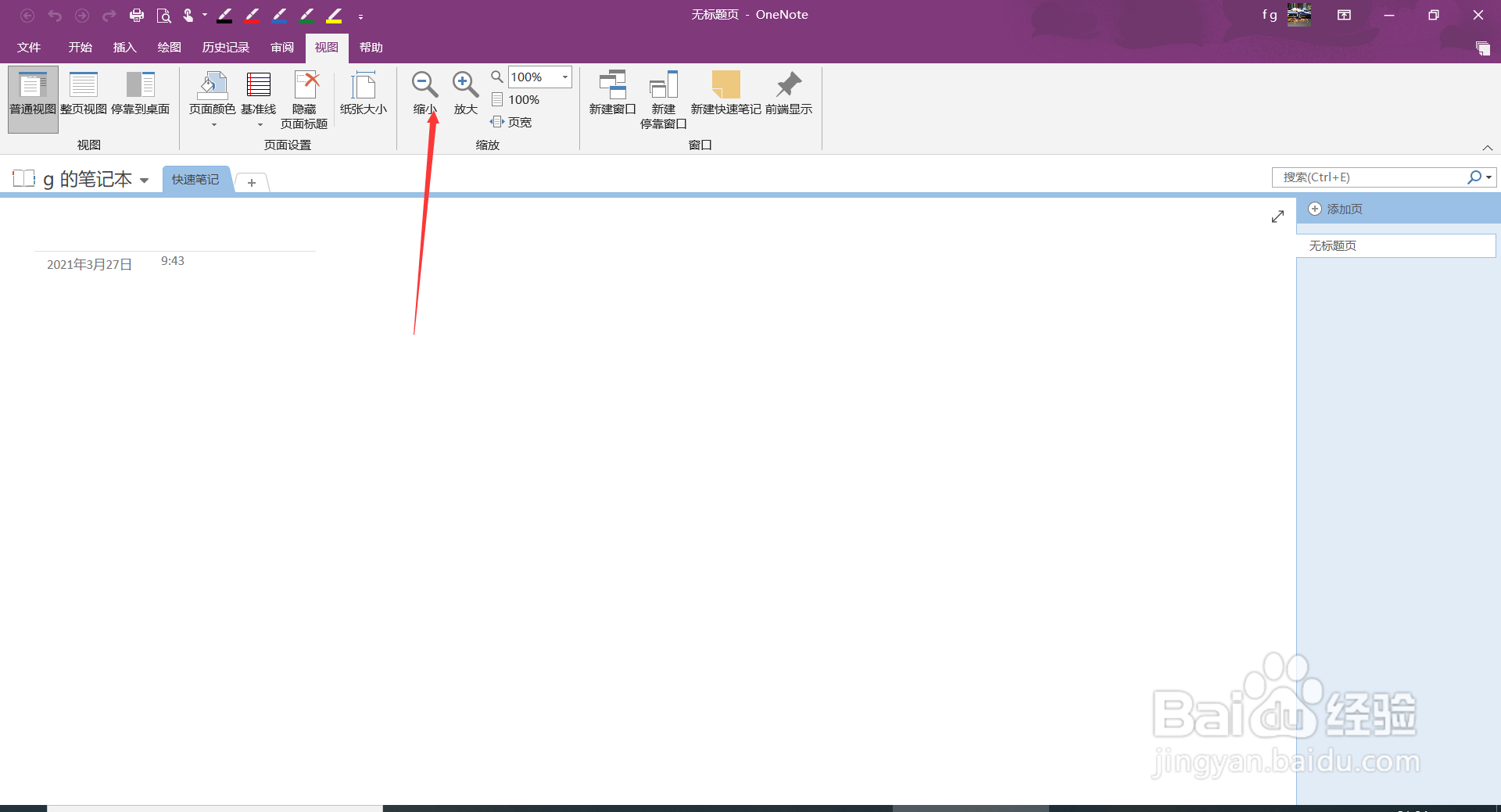Switch to the 开始 ribbon tab

pos(81,48)
